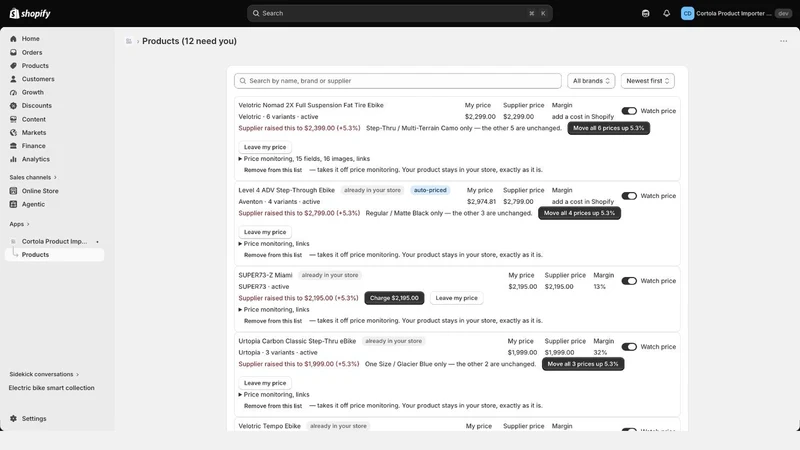The width and height of the screenshot is (800, 450).
Task: Open the Newest first sort dropdown
Action: (647, 81)
